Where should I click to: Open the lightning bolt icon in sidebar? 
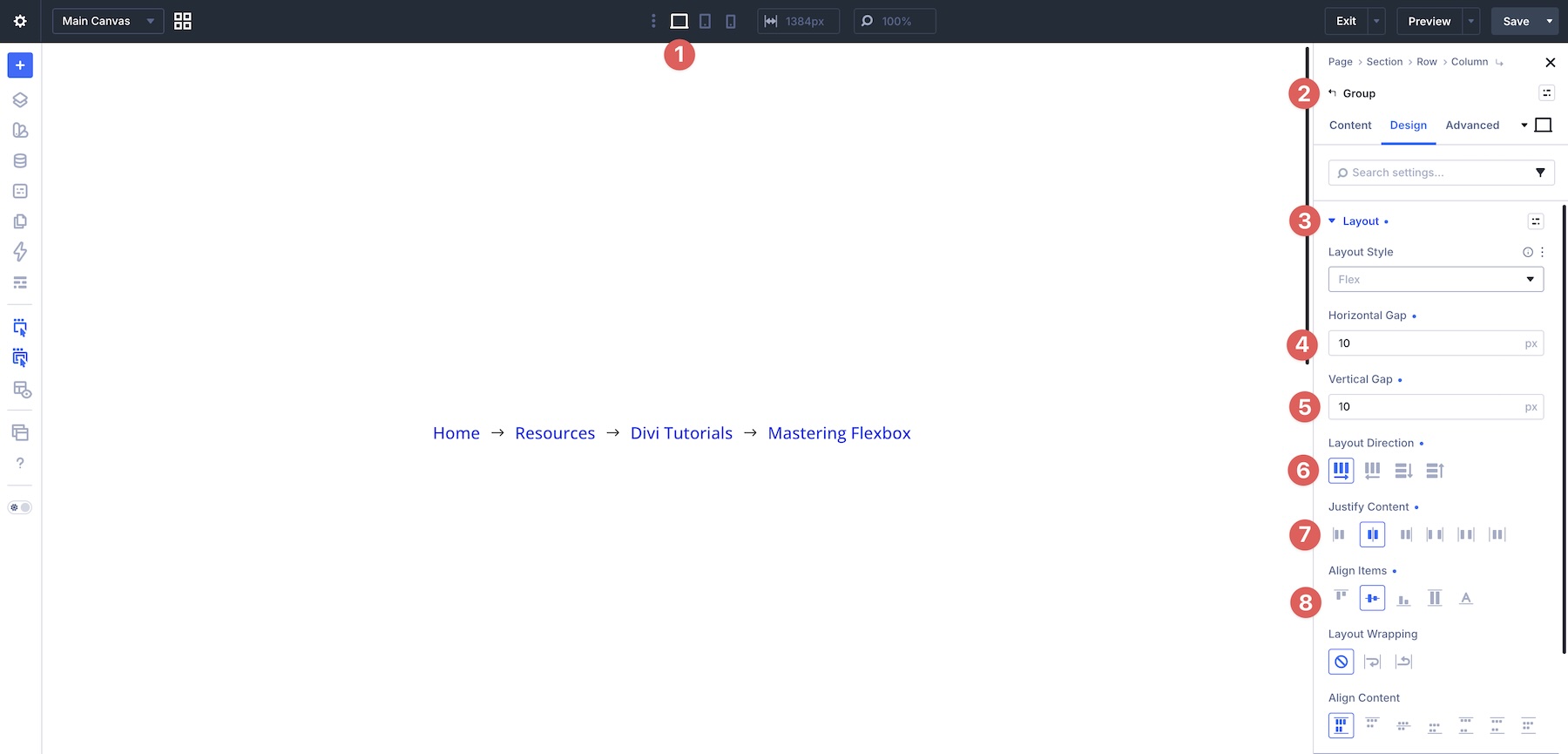point(20,252)
